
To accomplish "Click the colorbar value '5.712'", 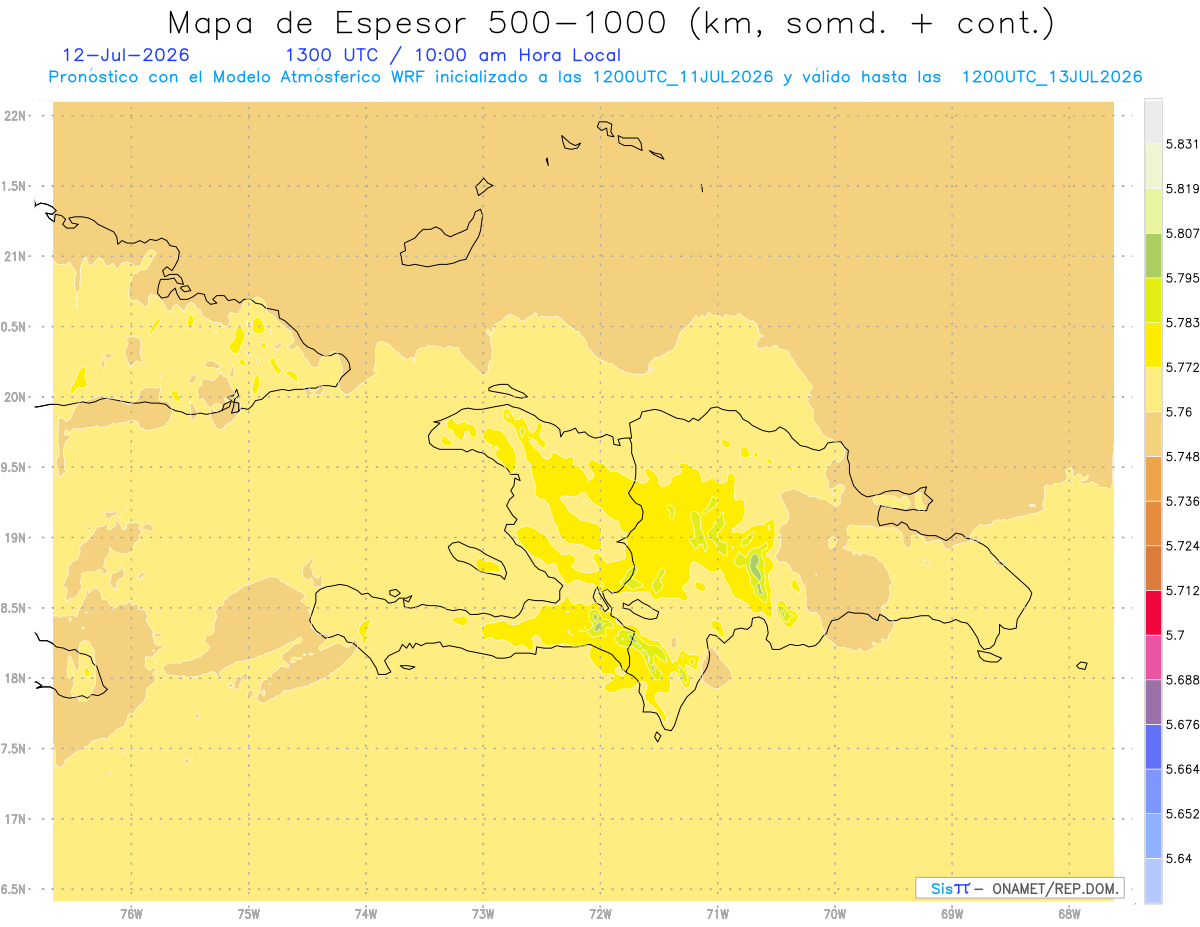I will [1183, 591].
